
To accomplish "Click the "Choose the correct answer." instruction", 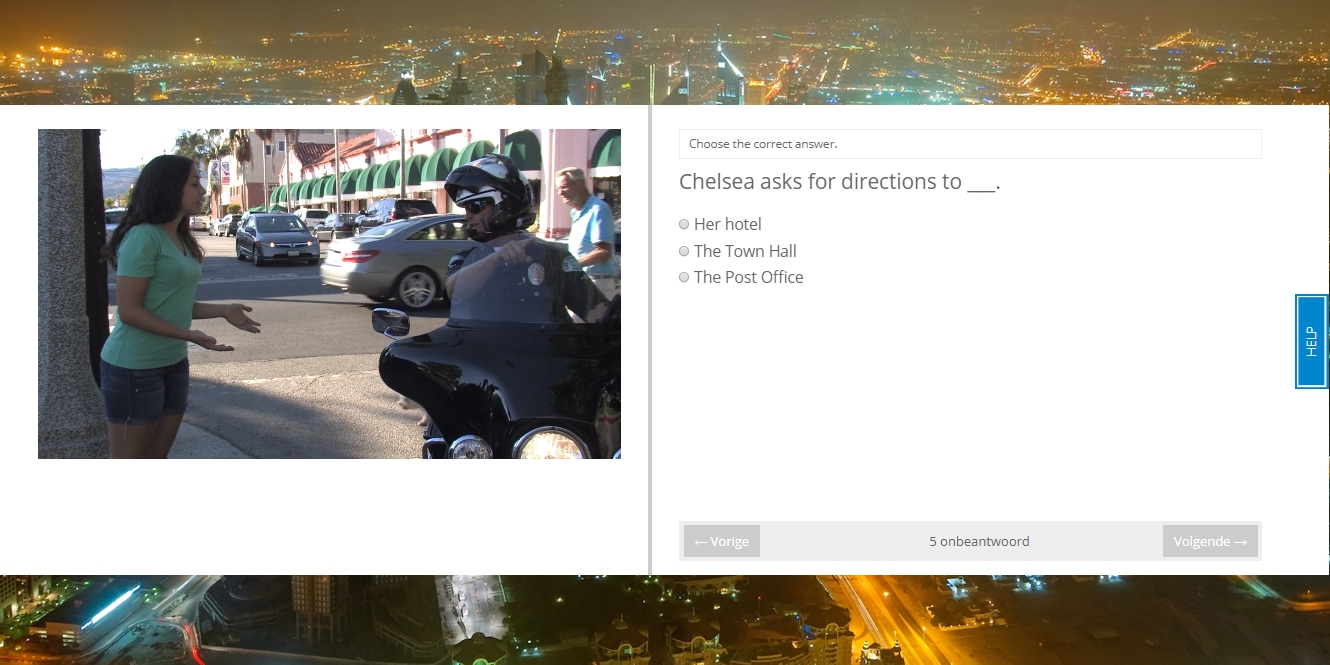I will pos(763,144).
